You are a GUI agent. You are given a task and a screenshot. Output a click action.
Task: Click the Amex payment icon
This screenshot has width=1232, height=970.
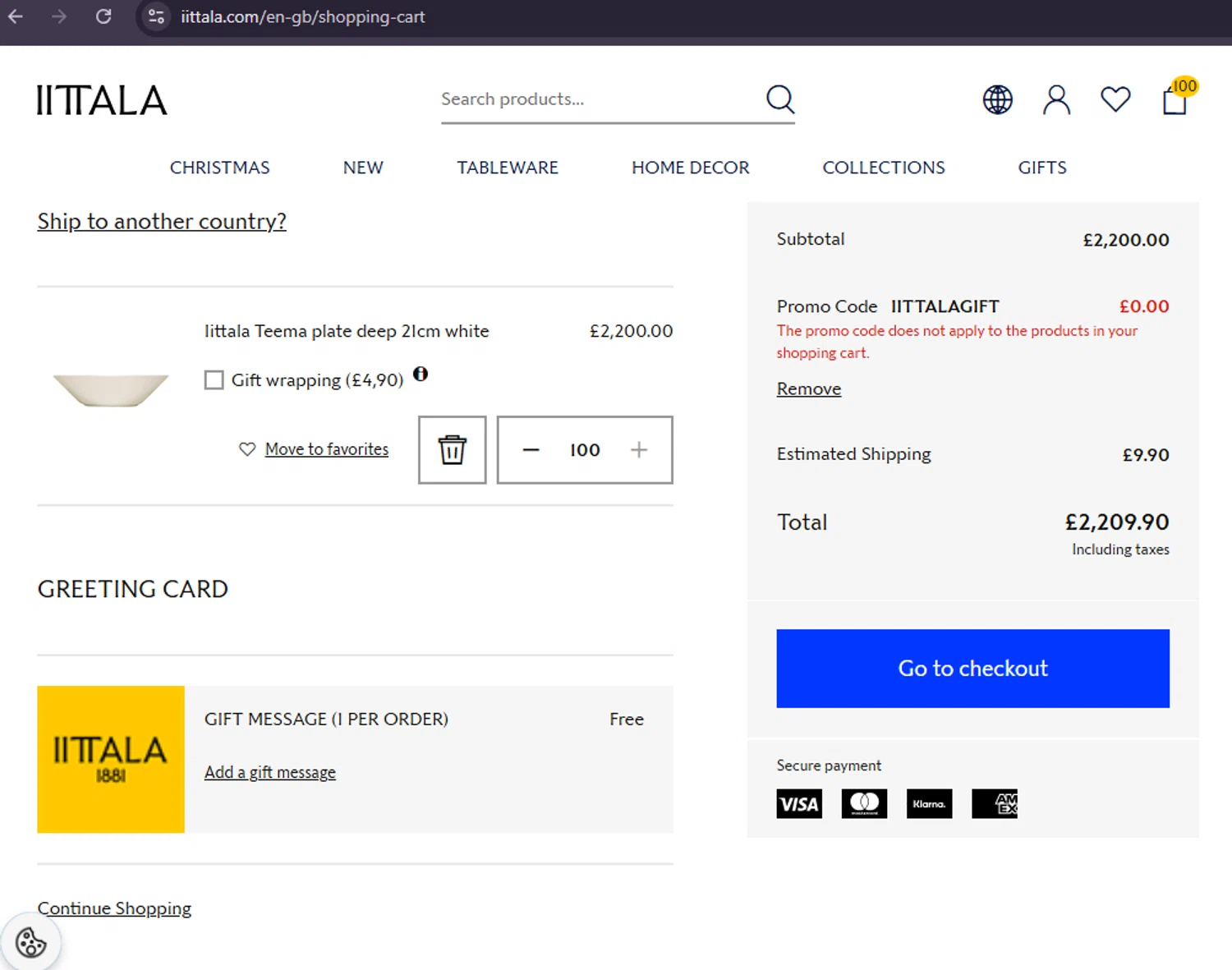pyautogui.click(x=995, y=803)
